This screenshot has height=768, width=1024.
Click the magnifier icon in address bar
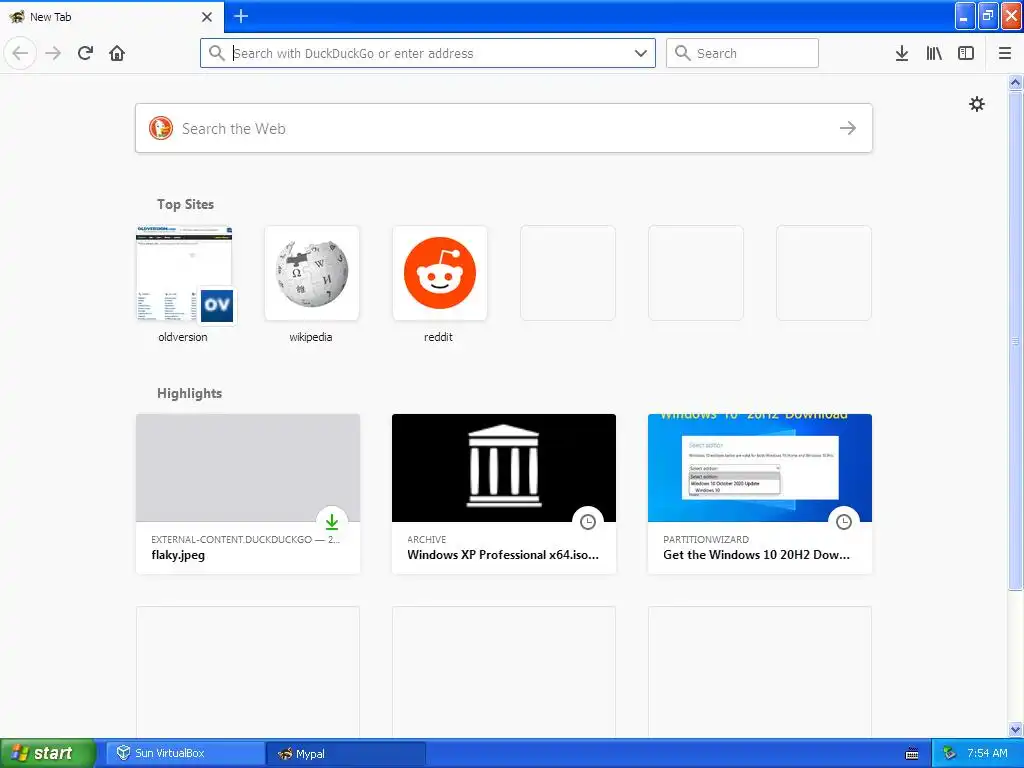pos(217,53)
